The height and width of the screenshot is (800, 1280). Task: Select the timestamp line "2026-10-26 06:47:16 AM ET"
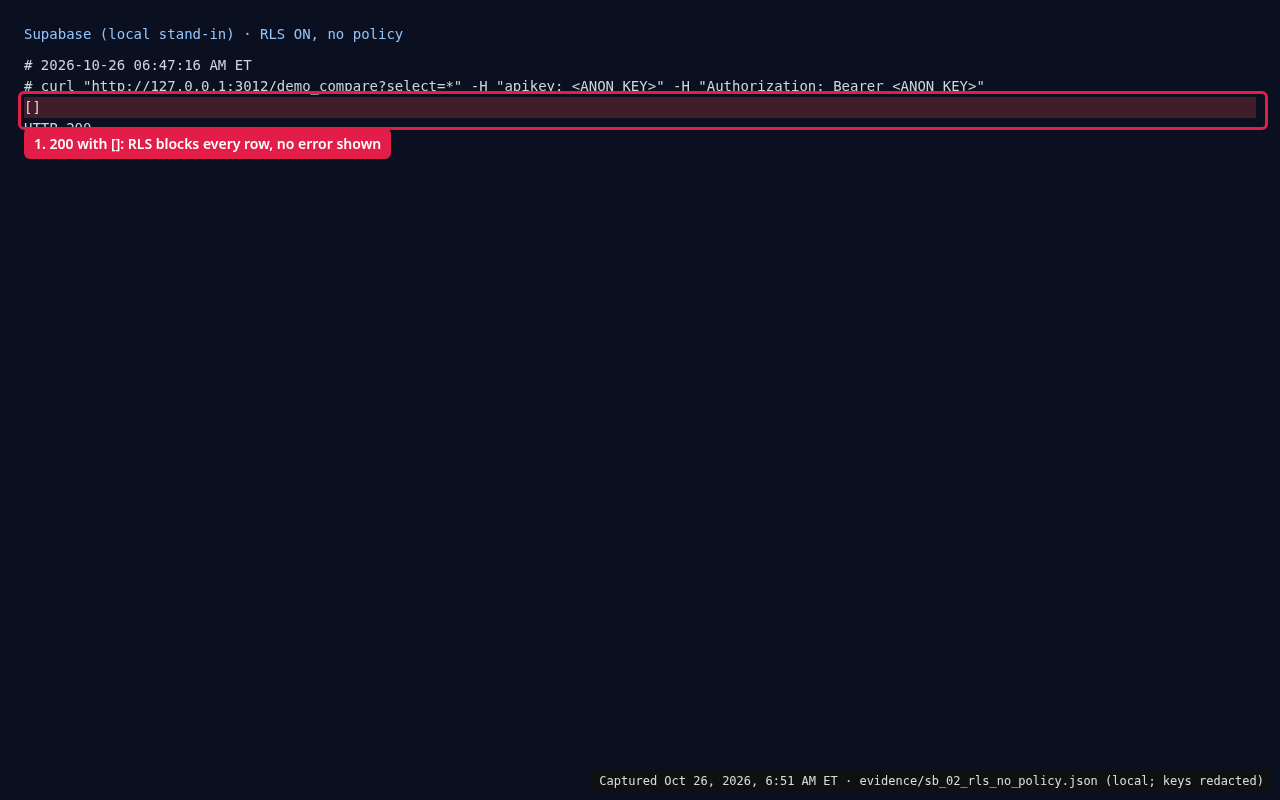tap(138, 65)
